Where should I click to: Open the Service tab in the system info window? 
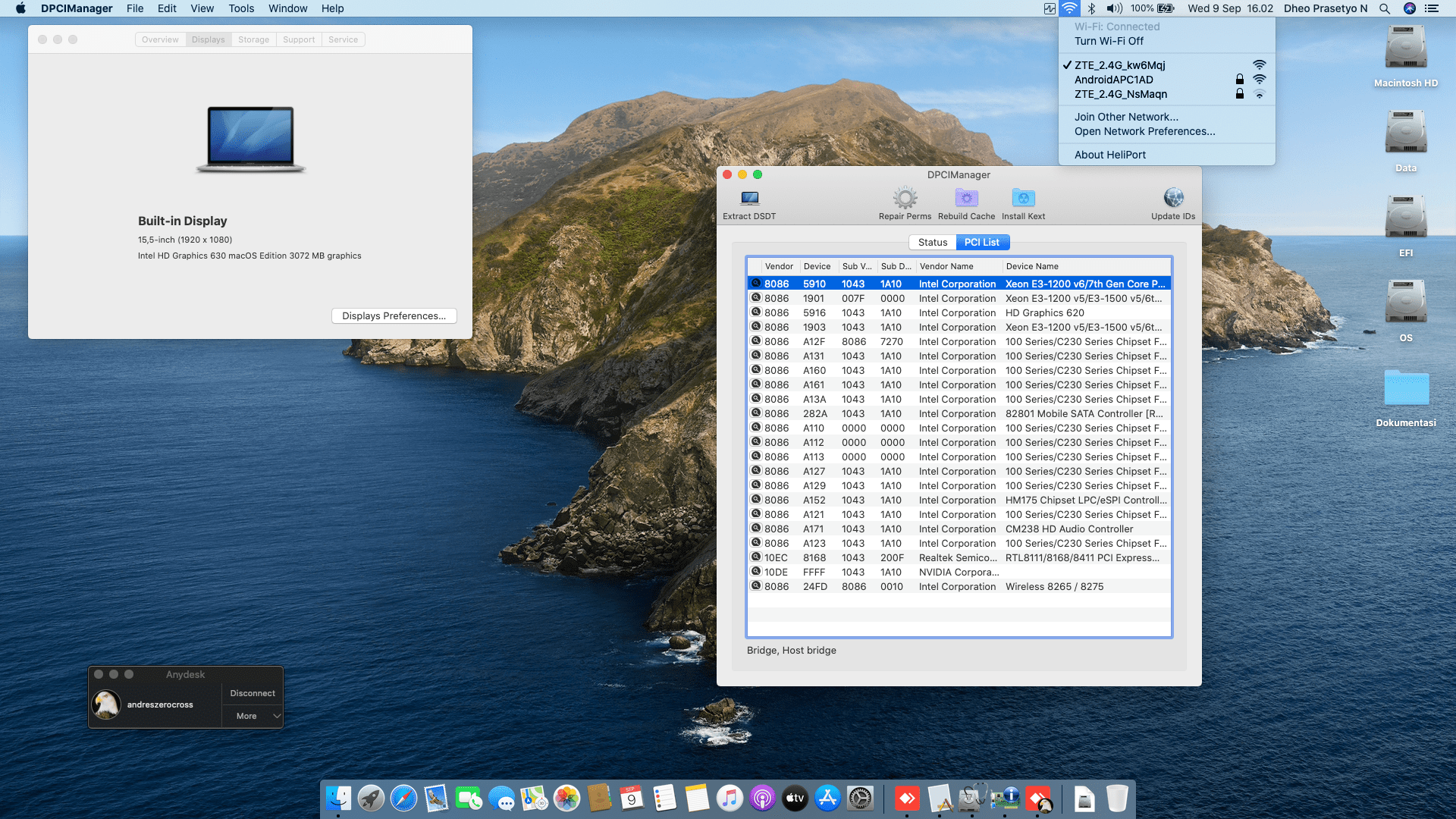point(343,39)
